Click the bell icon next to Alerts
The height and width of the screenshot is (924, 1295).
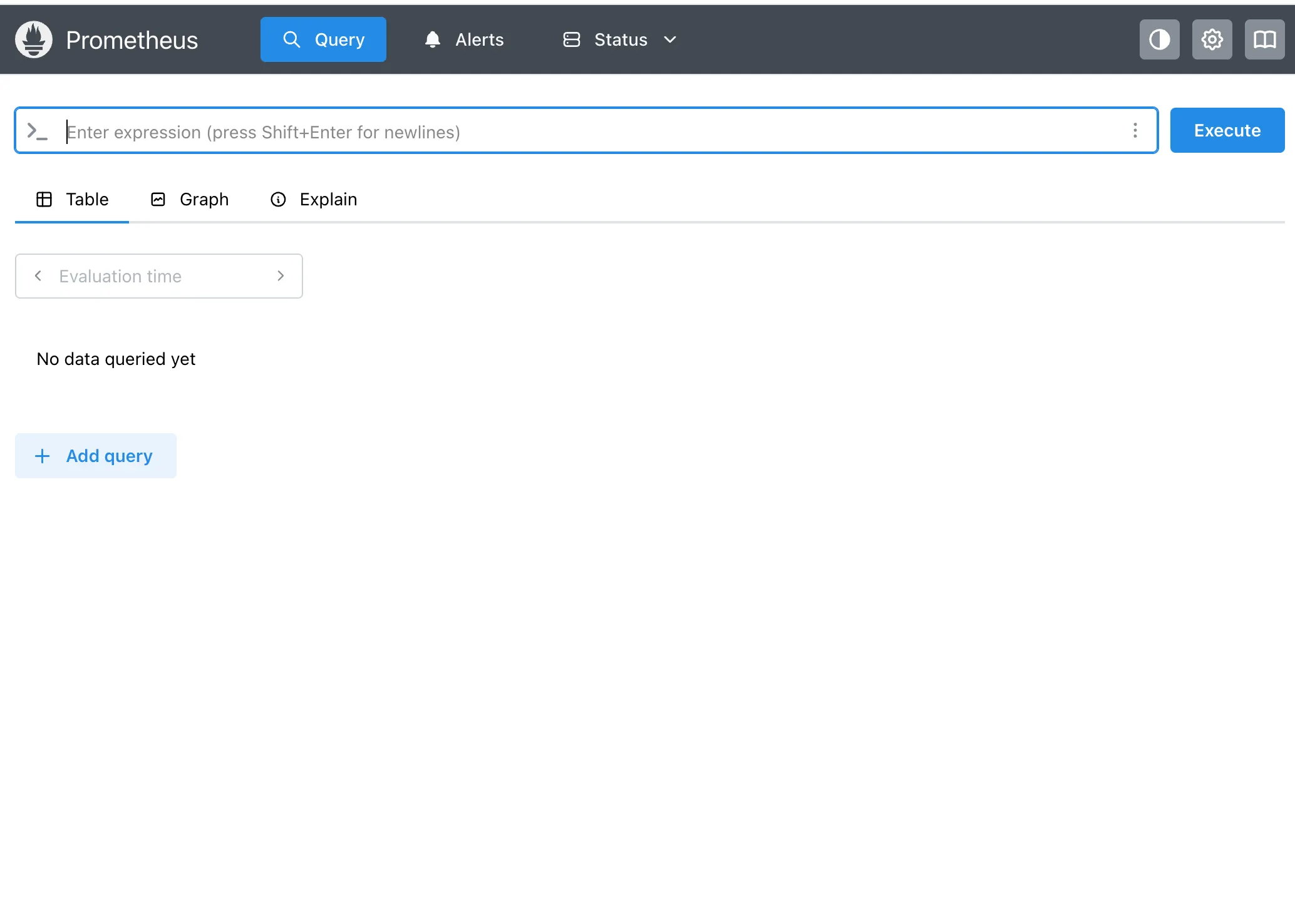click(x=432, y=39)
